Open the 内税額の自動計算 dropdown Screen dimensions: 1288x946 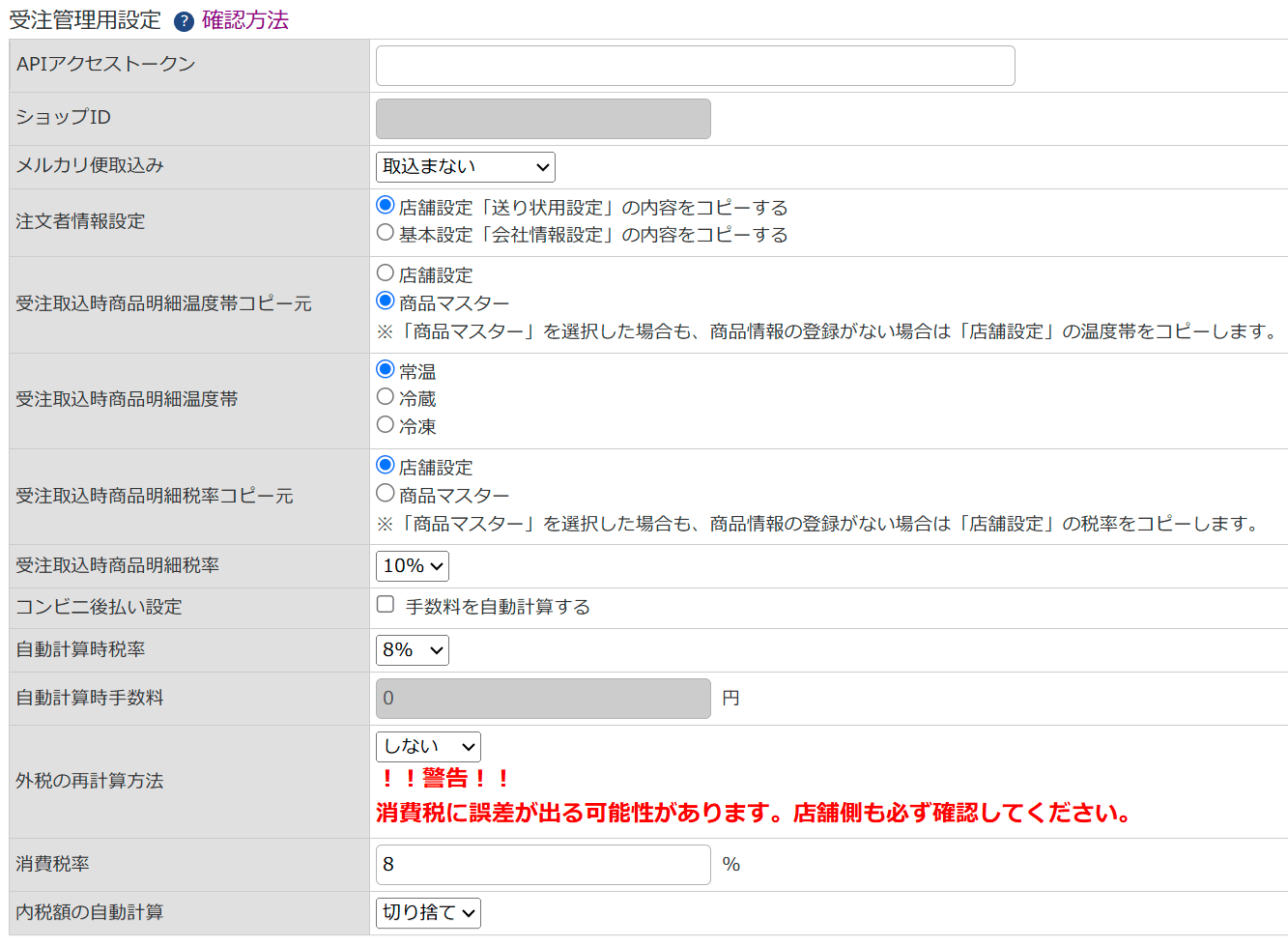click(x=428, y=912)
